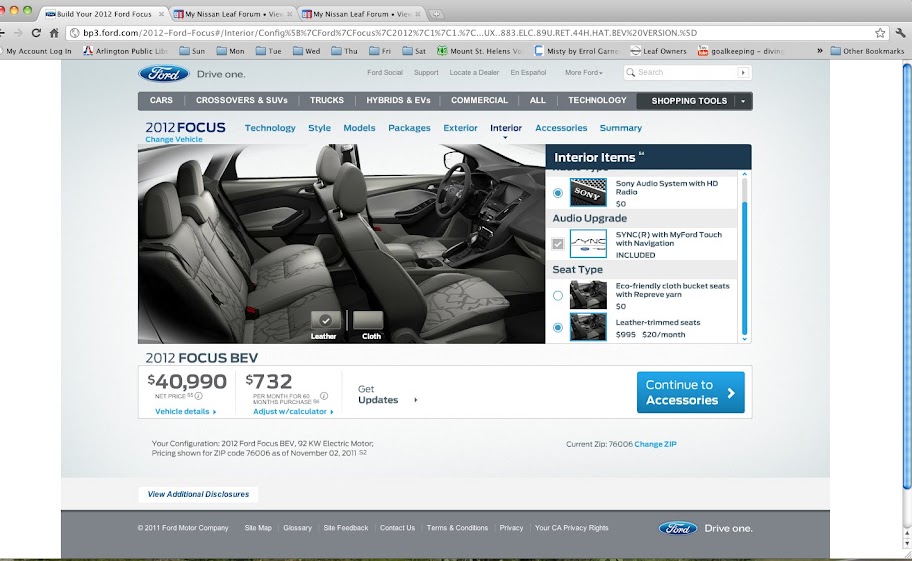Image resolution: width=912 pixels, height=561 pixels.
Task: Open the Technology configurator tab
Action: coord(270,128)
